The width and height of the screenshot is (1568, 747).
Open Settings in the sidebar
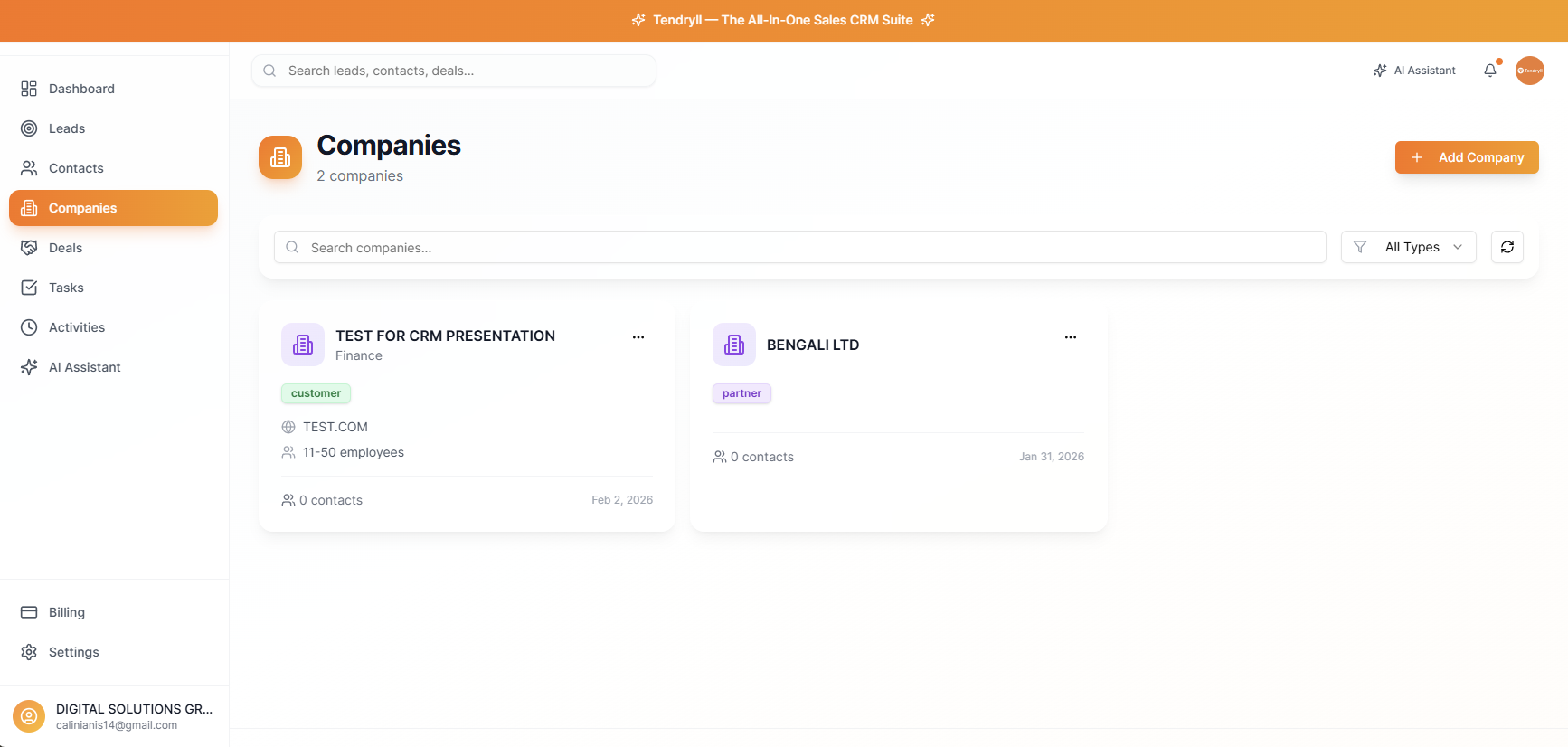point(73,652)
